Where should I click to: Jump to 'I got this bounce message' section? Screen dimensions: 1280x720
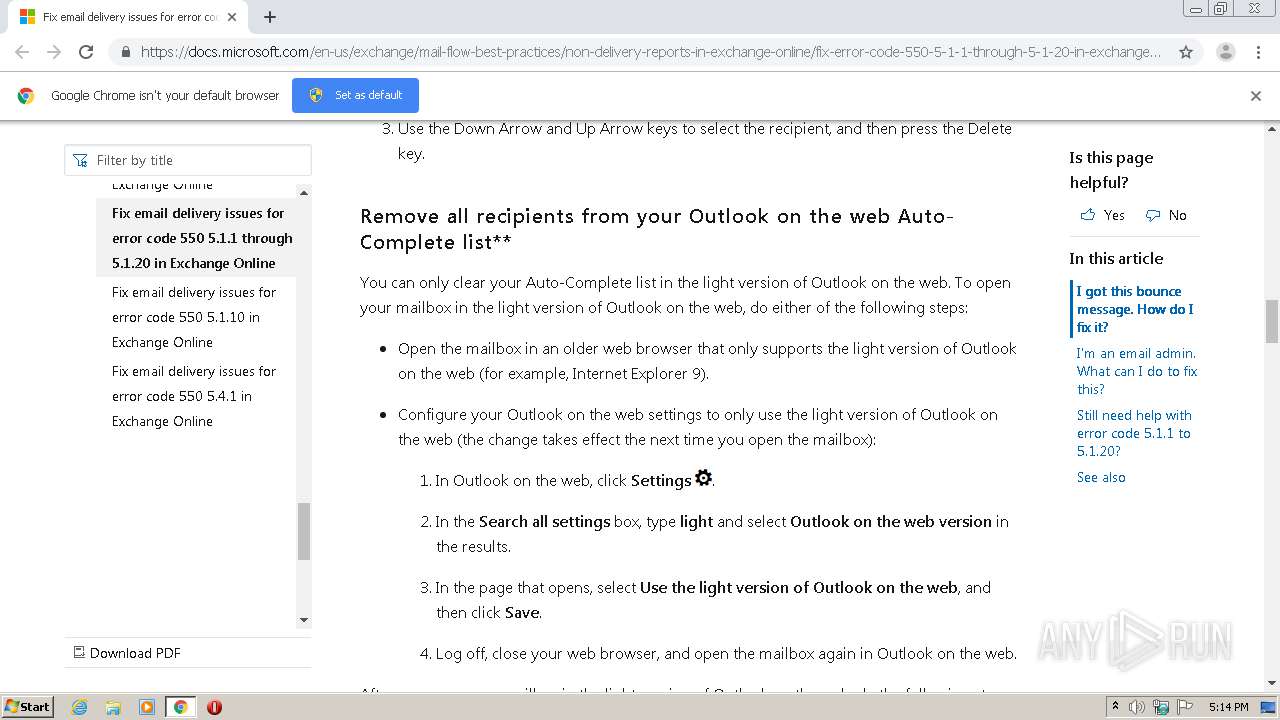pos(1135,309)
